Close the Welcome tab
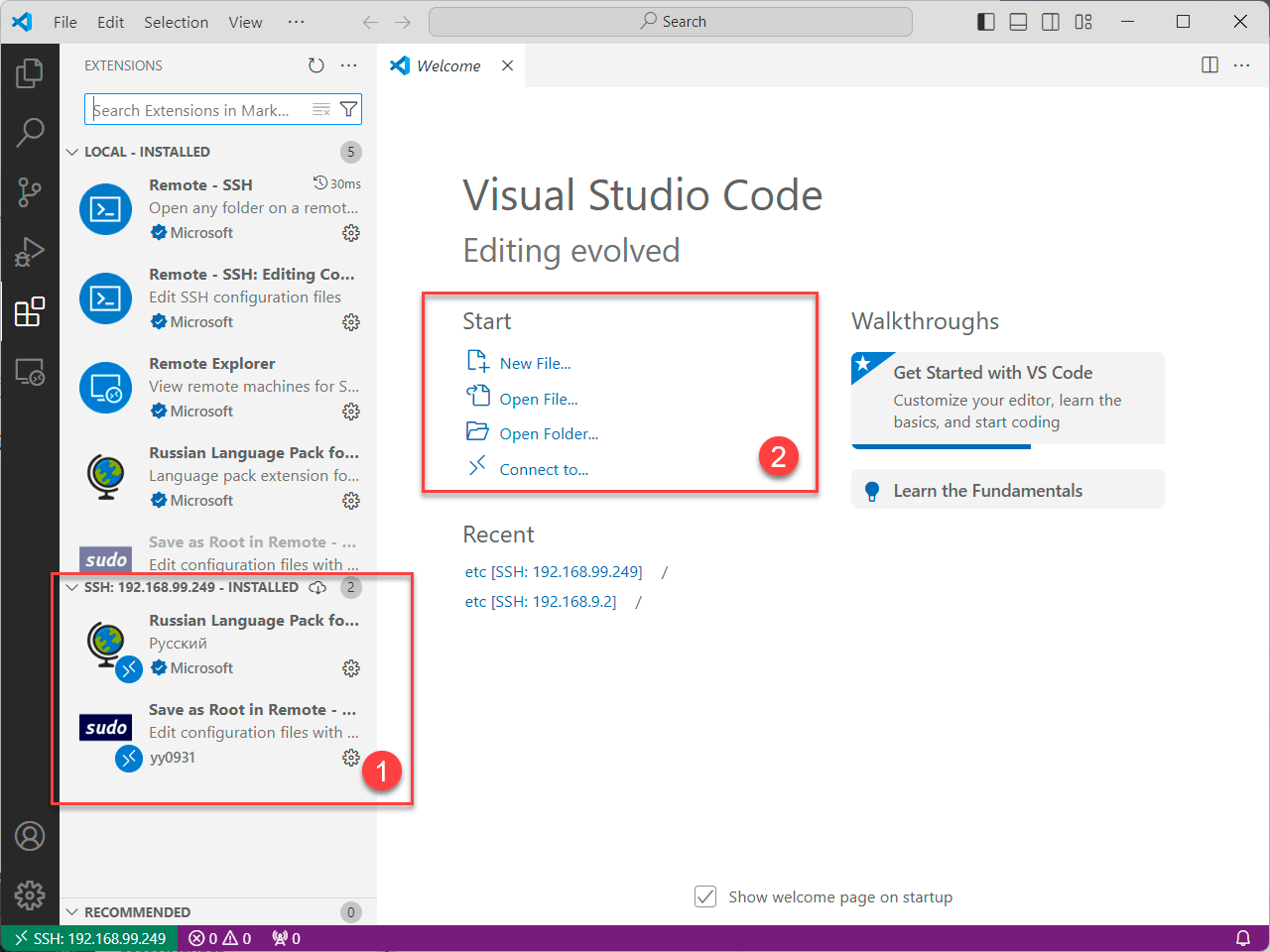1270x952 pixels. (507, 65)
